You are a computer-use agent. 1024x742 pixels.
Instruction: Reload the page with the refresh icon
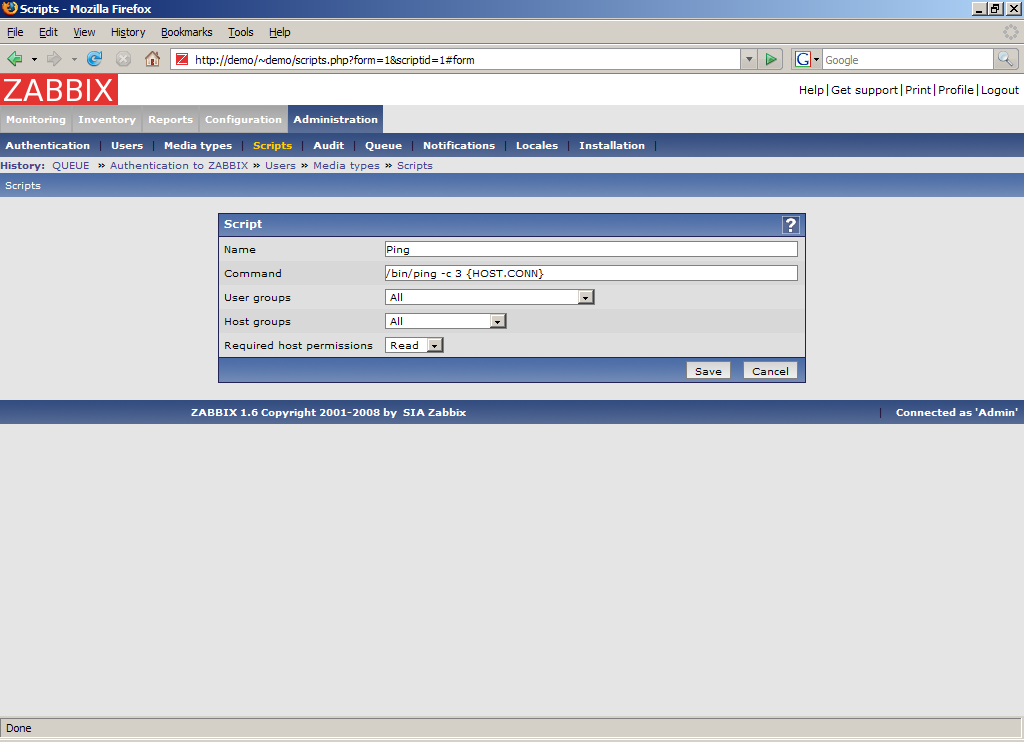coord(95,59)
